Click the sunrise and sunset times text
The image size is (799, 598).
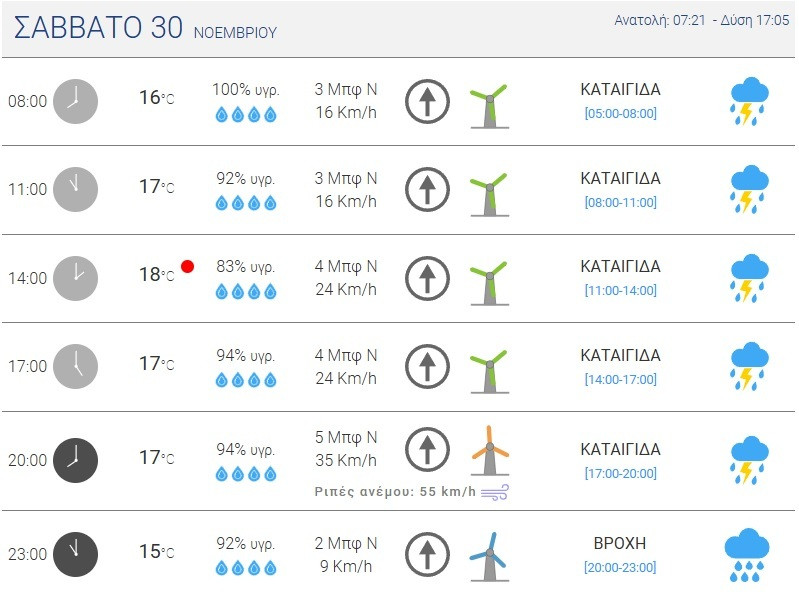(x=701, y=20)
